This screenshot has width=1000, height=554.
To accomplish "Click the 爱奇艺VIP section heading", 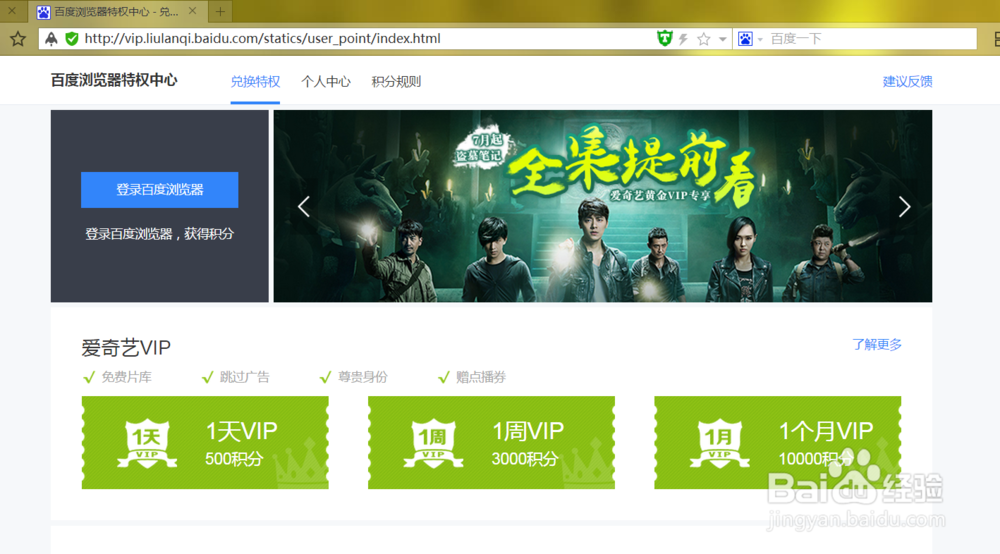I will [126, 348].
